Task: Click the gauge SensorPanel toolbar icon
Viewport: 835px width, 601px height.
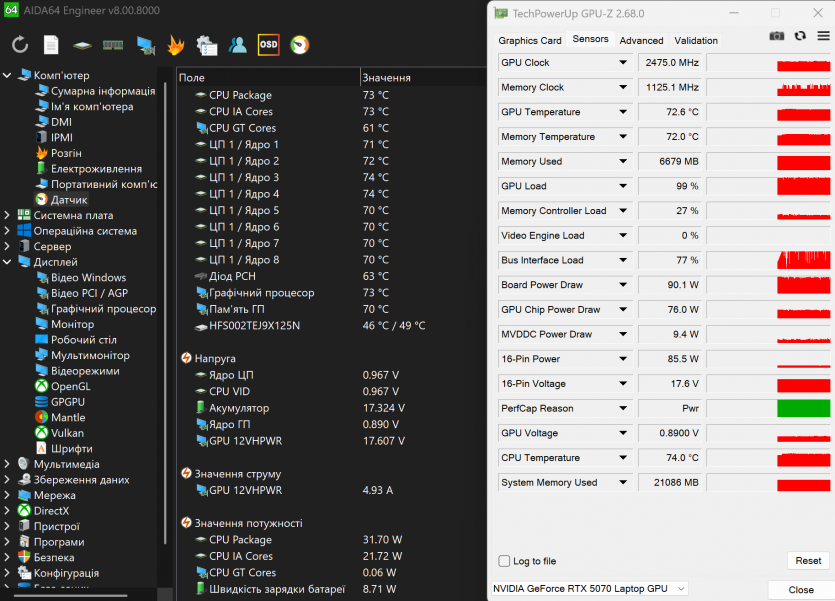Action: point(299,45)
